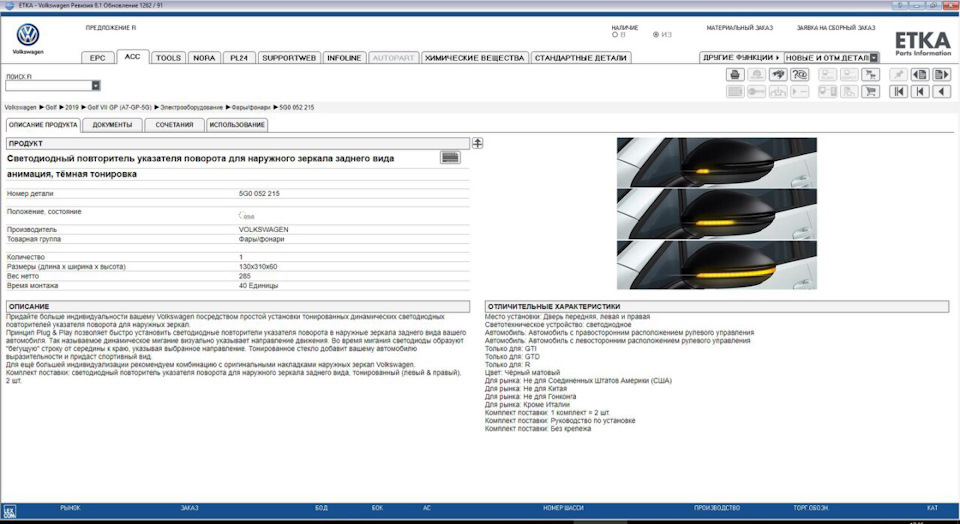Switch to the EPC tab

click(x=97, y=58)
